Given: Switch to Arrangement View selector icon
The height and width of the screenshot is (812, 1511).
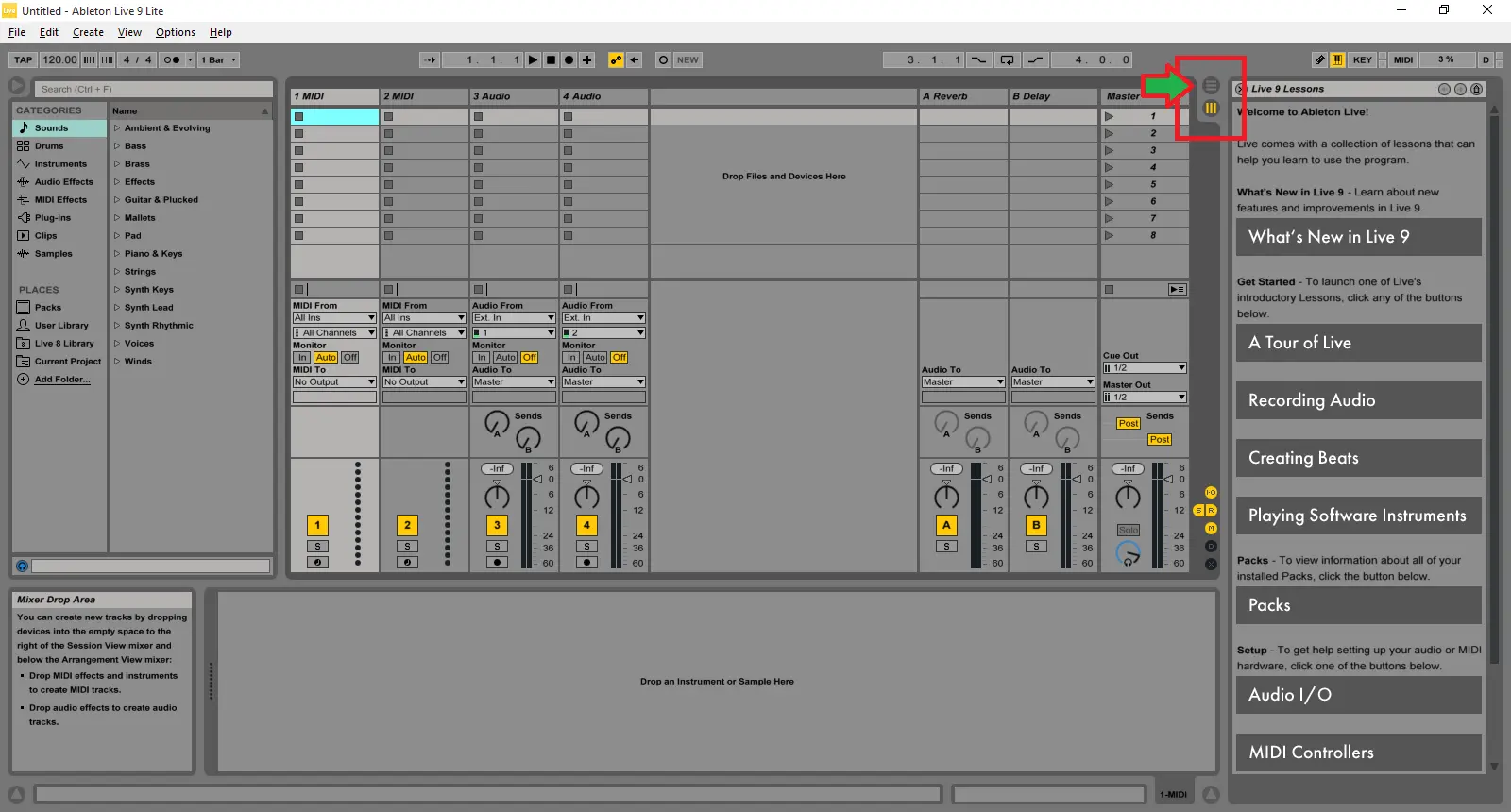Looking at the screenshot, I should click(x=1211, y=86).
